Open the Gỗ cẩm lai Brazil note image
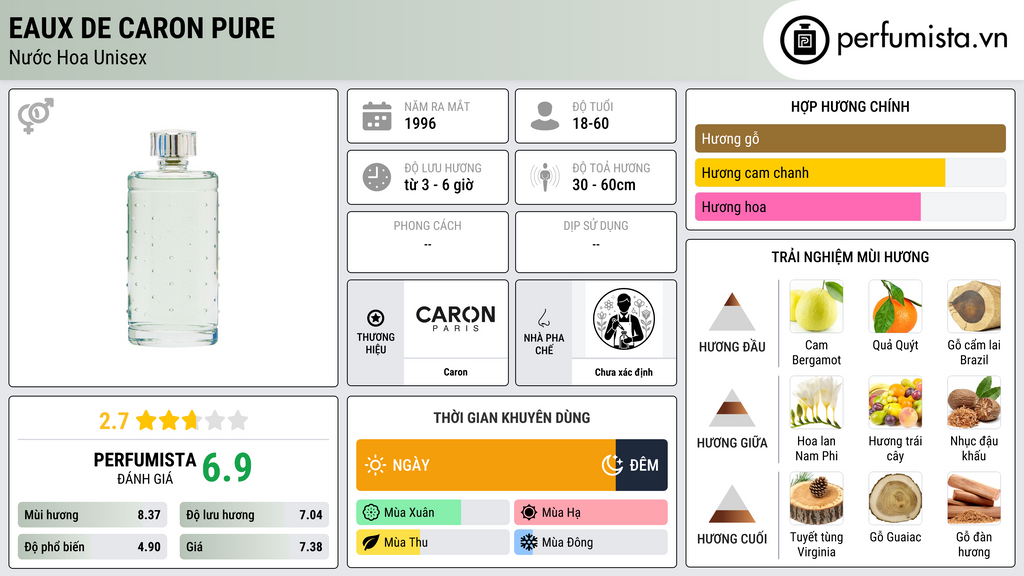This screenshot has width=1024, height=576. (974, 307)
